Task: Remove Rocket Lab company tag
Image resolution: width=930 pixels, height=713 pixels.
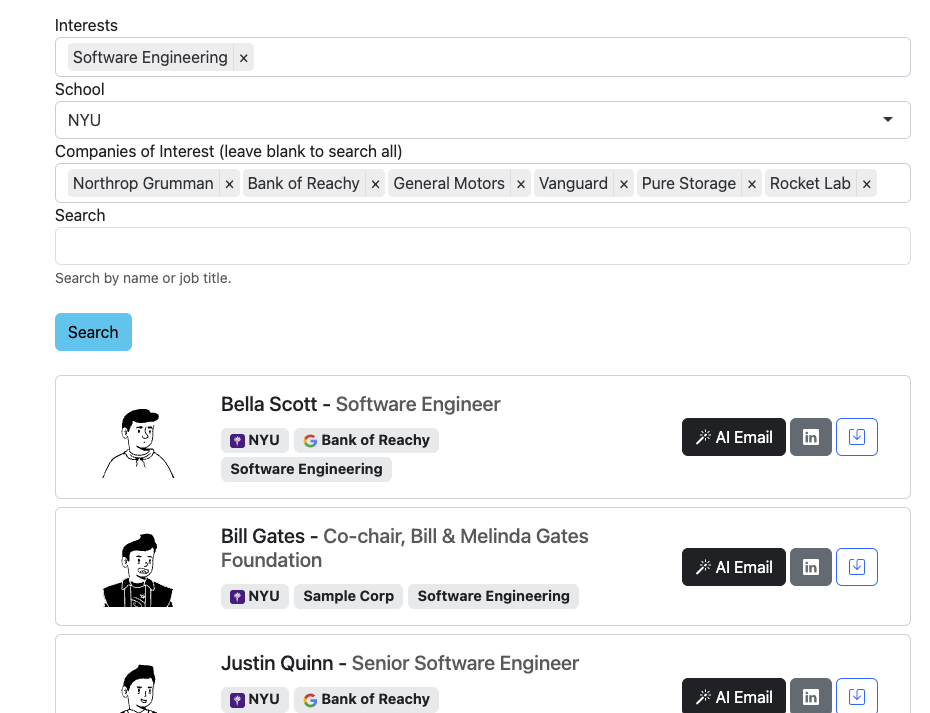Action: [866, 184]
